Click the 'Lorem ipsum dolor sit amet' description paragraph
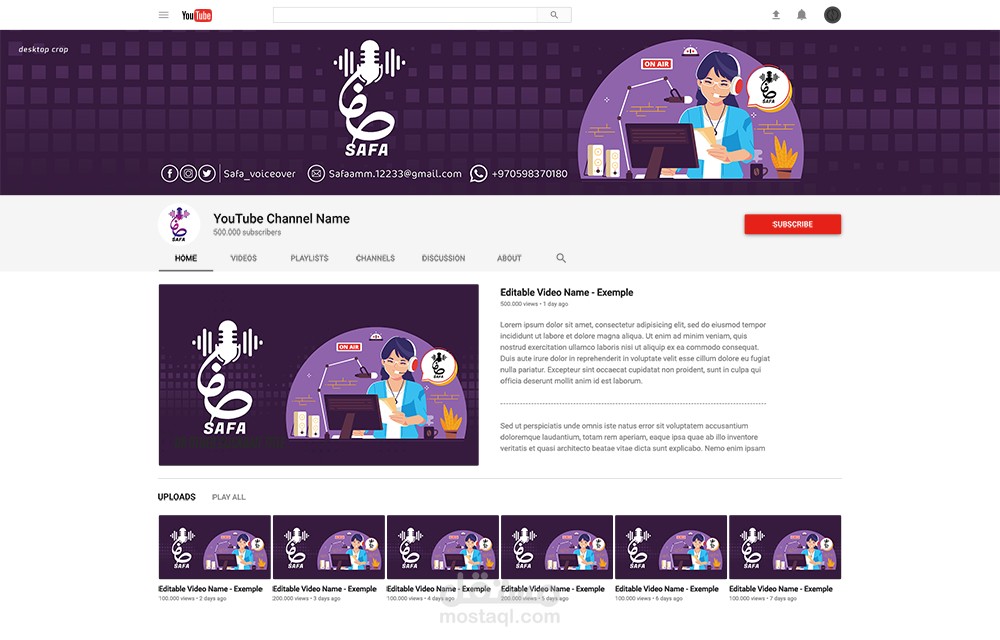Image resolution: width=1000 pixels, height=640 pixels. coord(635,353)
